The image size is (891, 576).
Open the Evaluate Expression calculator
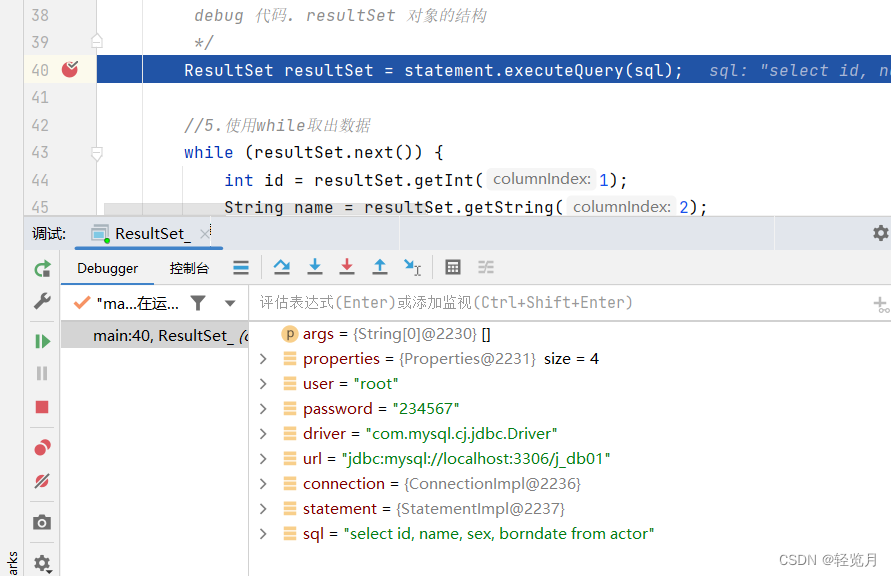coord(453,267)
